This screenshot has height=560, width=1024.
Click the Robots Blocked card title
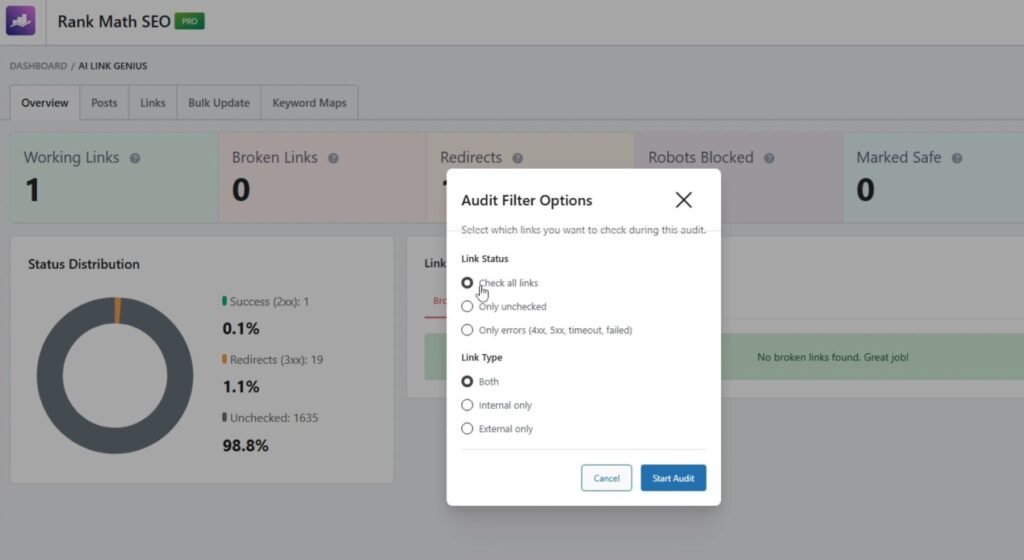tap(701, 157)
